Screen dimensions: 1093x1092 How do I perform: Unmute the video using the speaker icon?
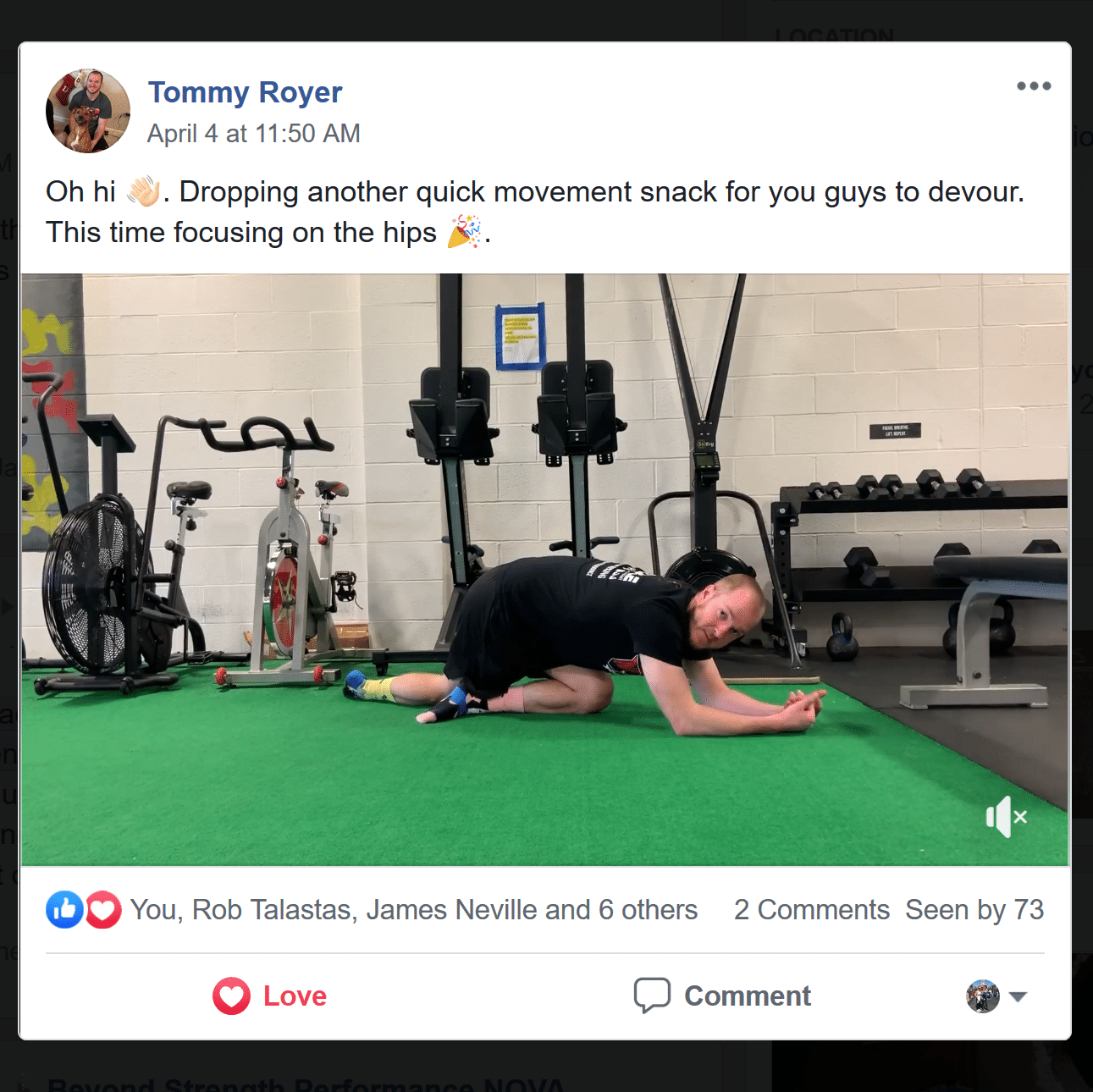[x=1007, y=817]
